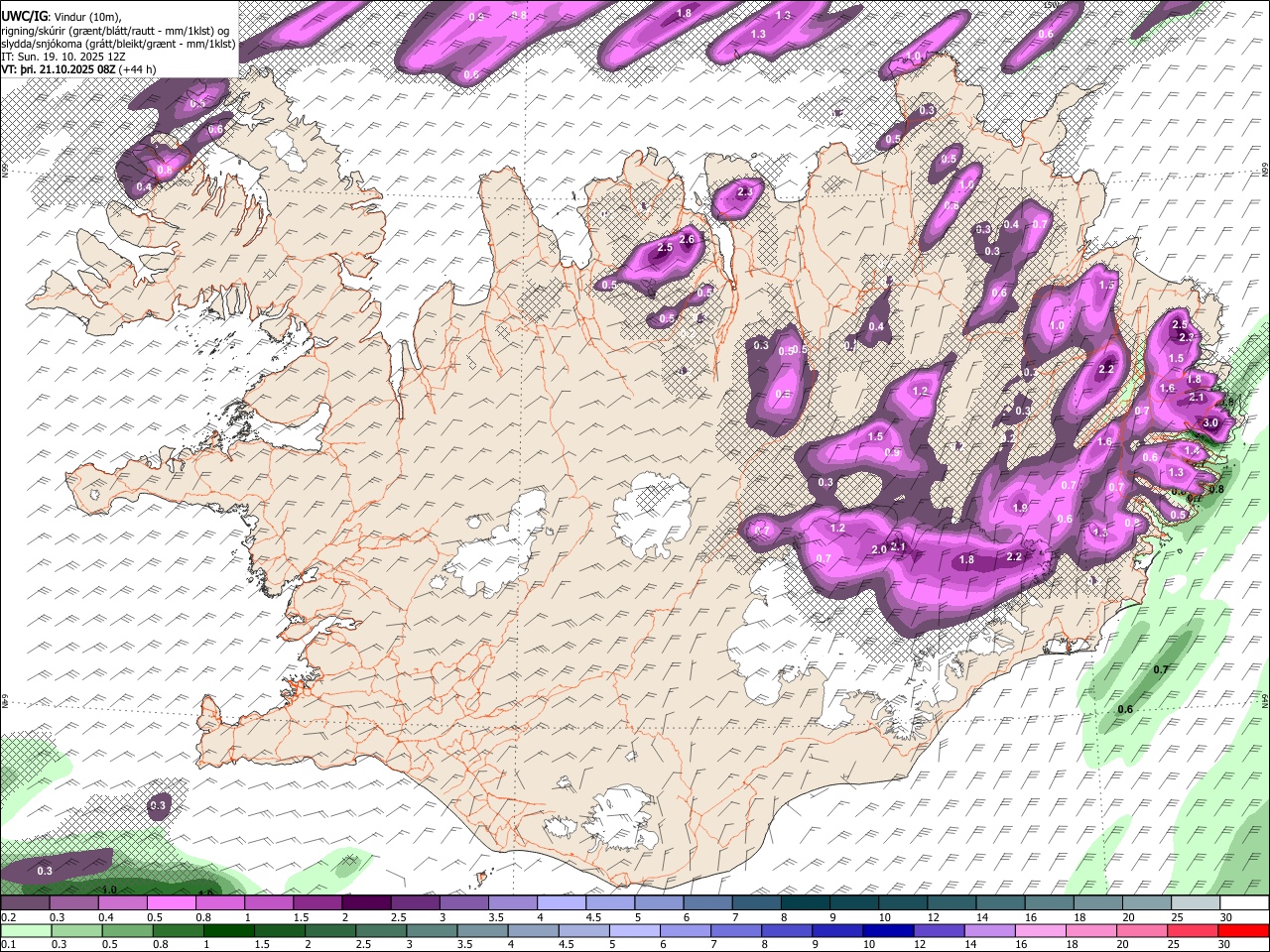Click the 'rigning/skúrir' legend description line
This screenshot has height=952, width=1270.
pyautogui.click(x=115, y=32)
